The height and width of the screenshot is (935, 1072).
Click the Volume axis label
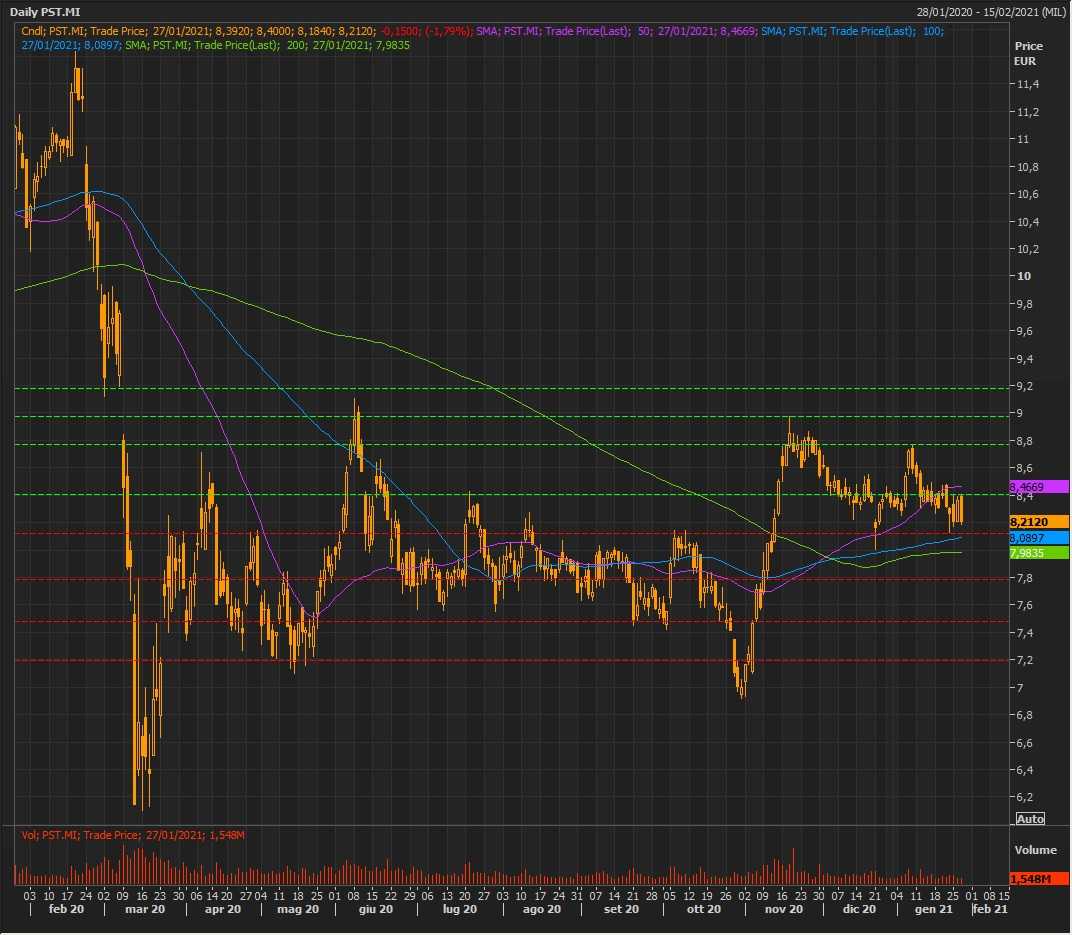pyautogui.click(x=1035, y=850)
